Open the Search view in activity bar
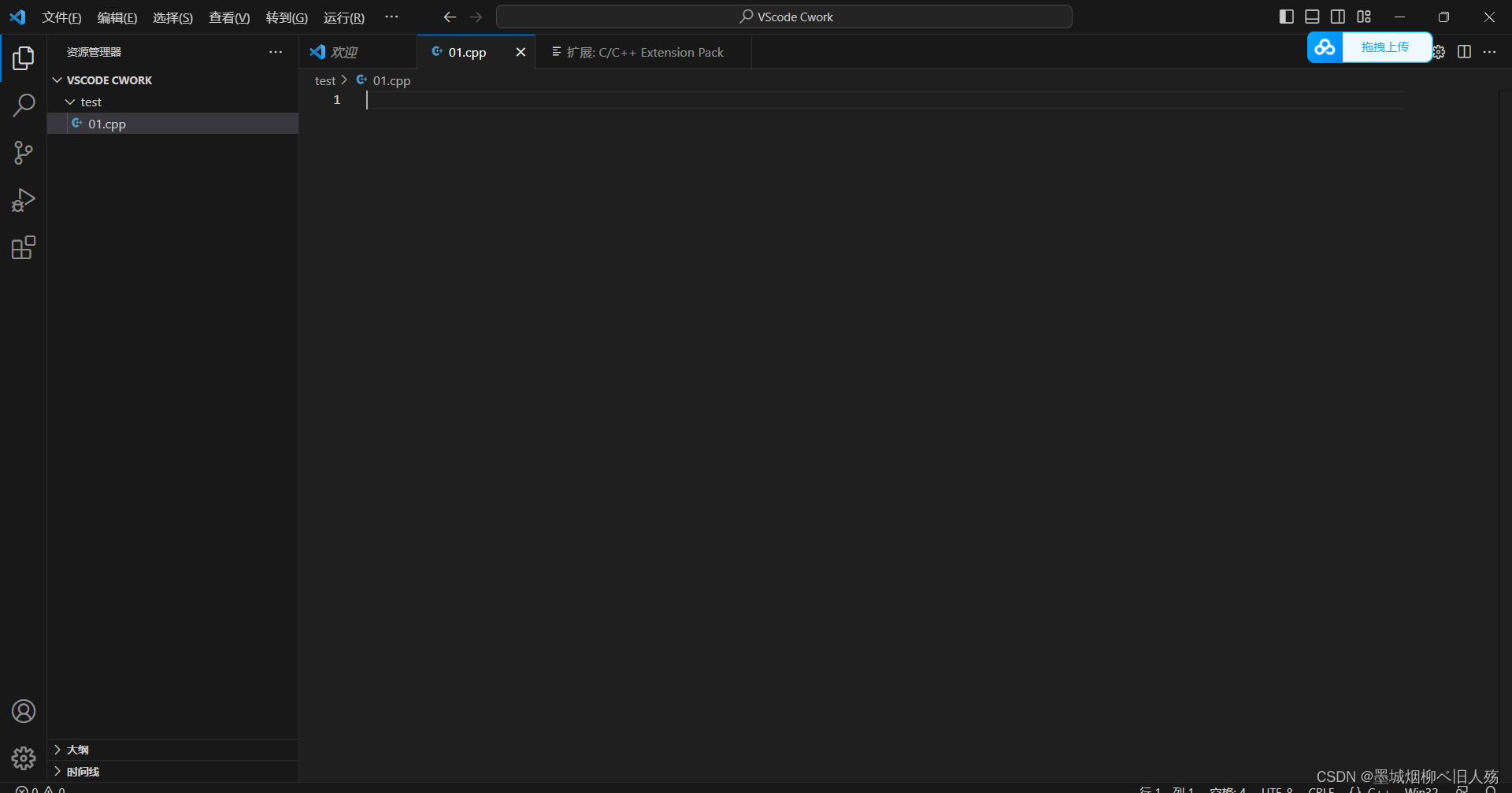Screen dimensions: 1512x793 [24, 105]
